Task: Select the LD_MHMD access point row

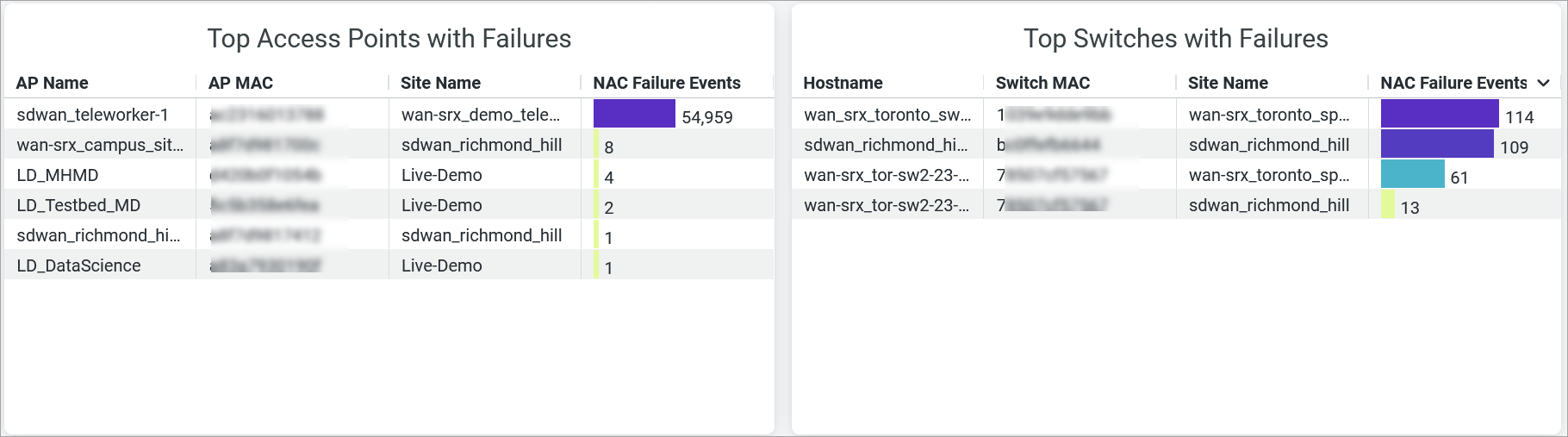Action: click(x=58, y=175)
